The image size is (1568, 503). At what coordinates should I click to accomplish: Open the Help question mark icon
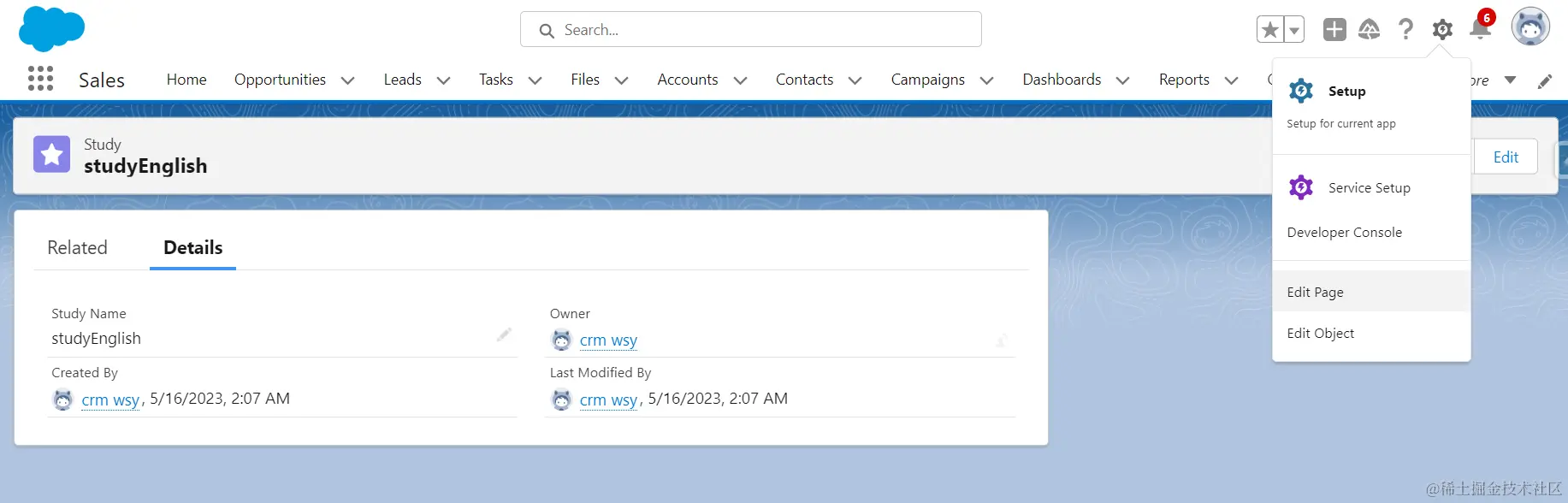(1405, 30)
